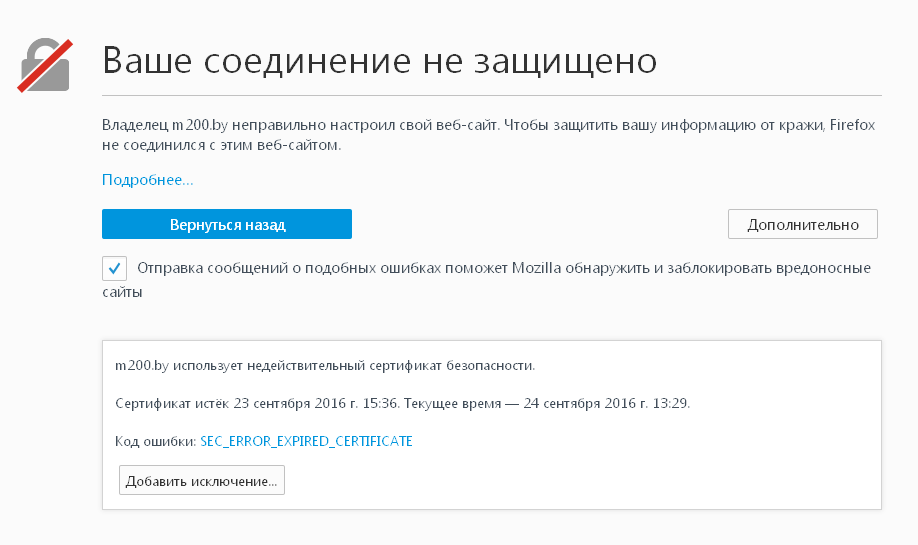The image size is (918, 545).
Task: Click the word "Mozilla" in the checkbox label
Action: [536, 268]
